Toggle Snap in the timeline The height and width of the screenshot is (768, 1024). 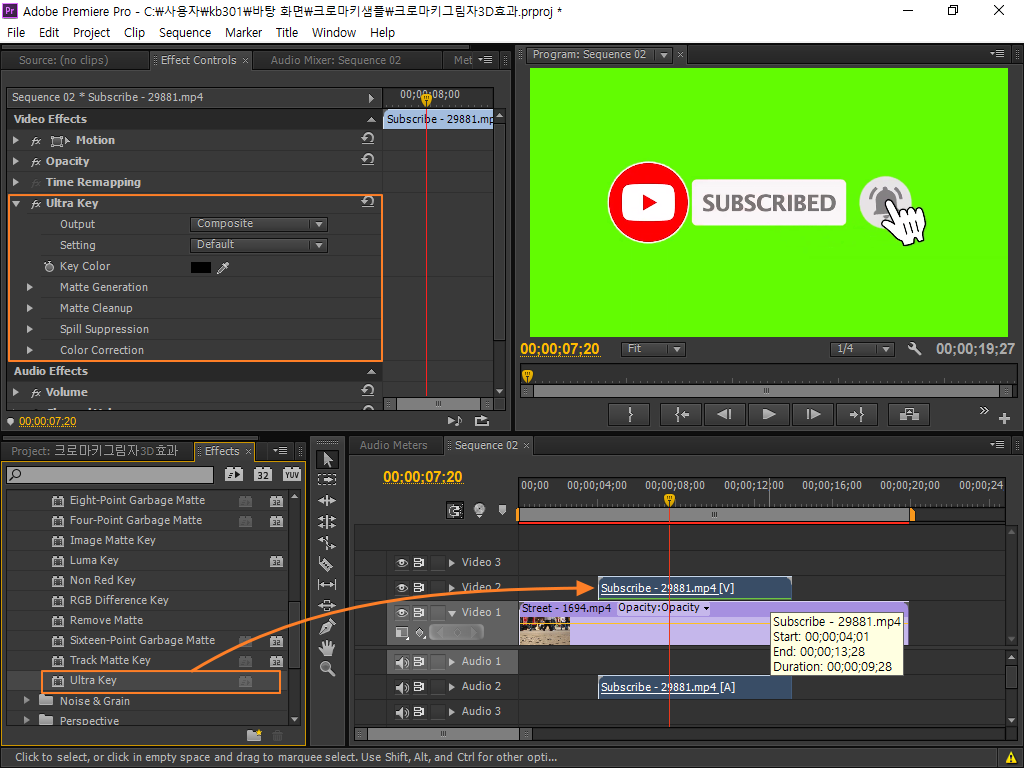455,510
